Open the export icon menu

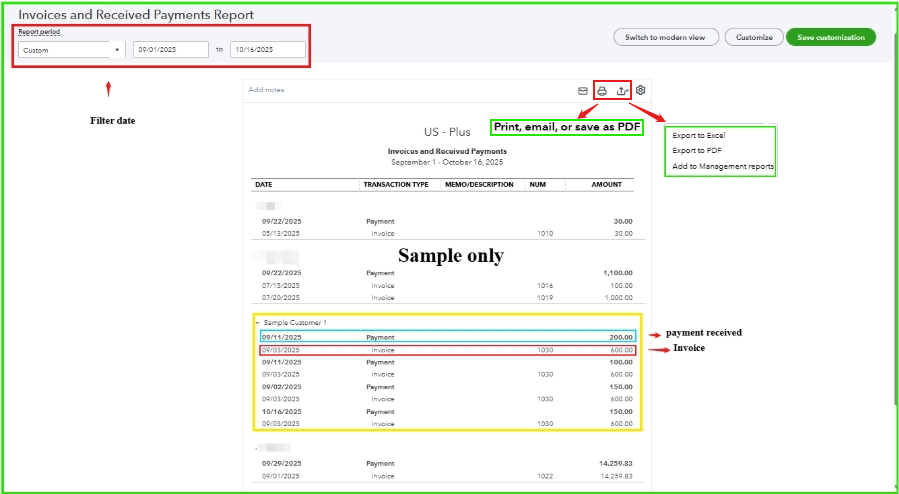coord(622,90)
